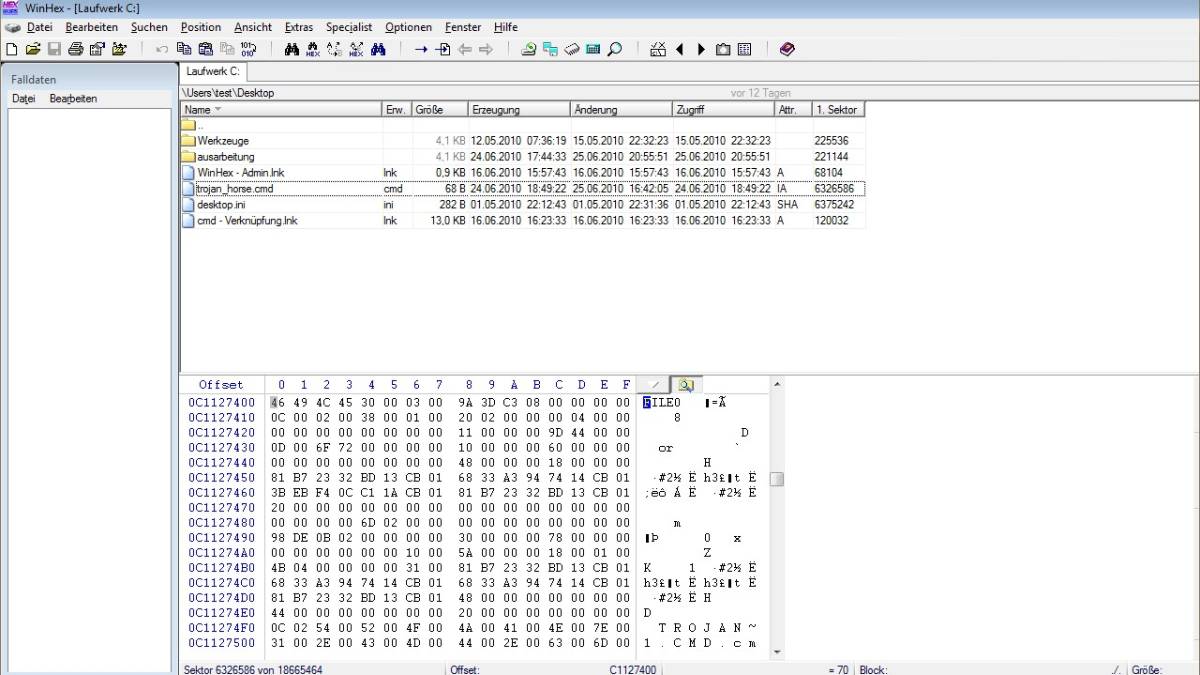1200x675 pixels.
Task: Open disk with the drive icon
Action: click(x=529, y=48)
